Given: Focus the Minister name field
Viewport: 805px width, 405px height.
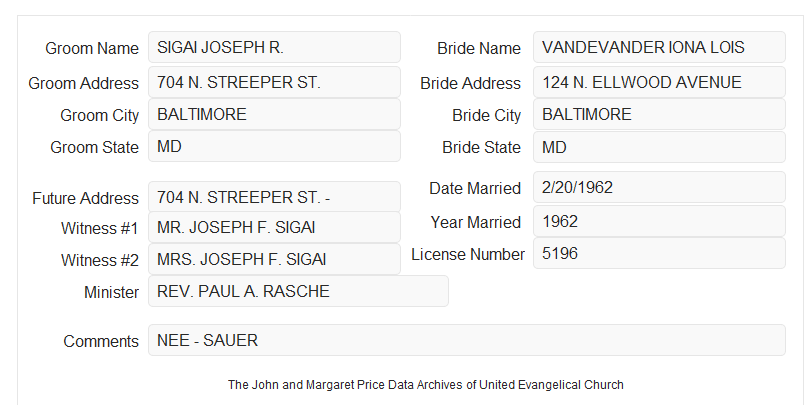Looking at the screenshot, I should pyautogui.click(x=298, y=291).
